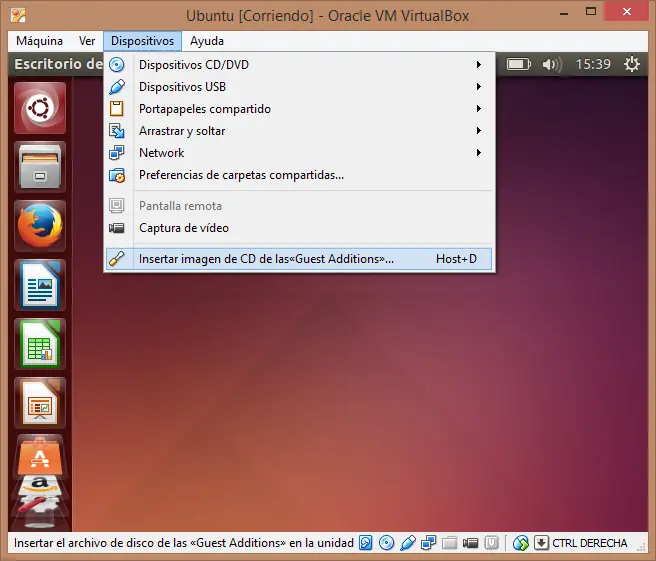Click the USB plug icon in menu
The image size is (656, 561).
click(117, 87)
